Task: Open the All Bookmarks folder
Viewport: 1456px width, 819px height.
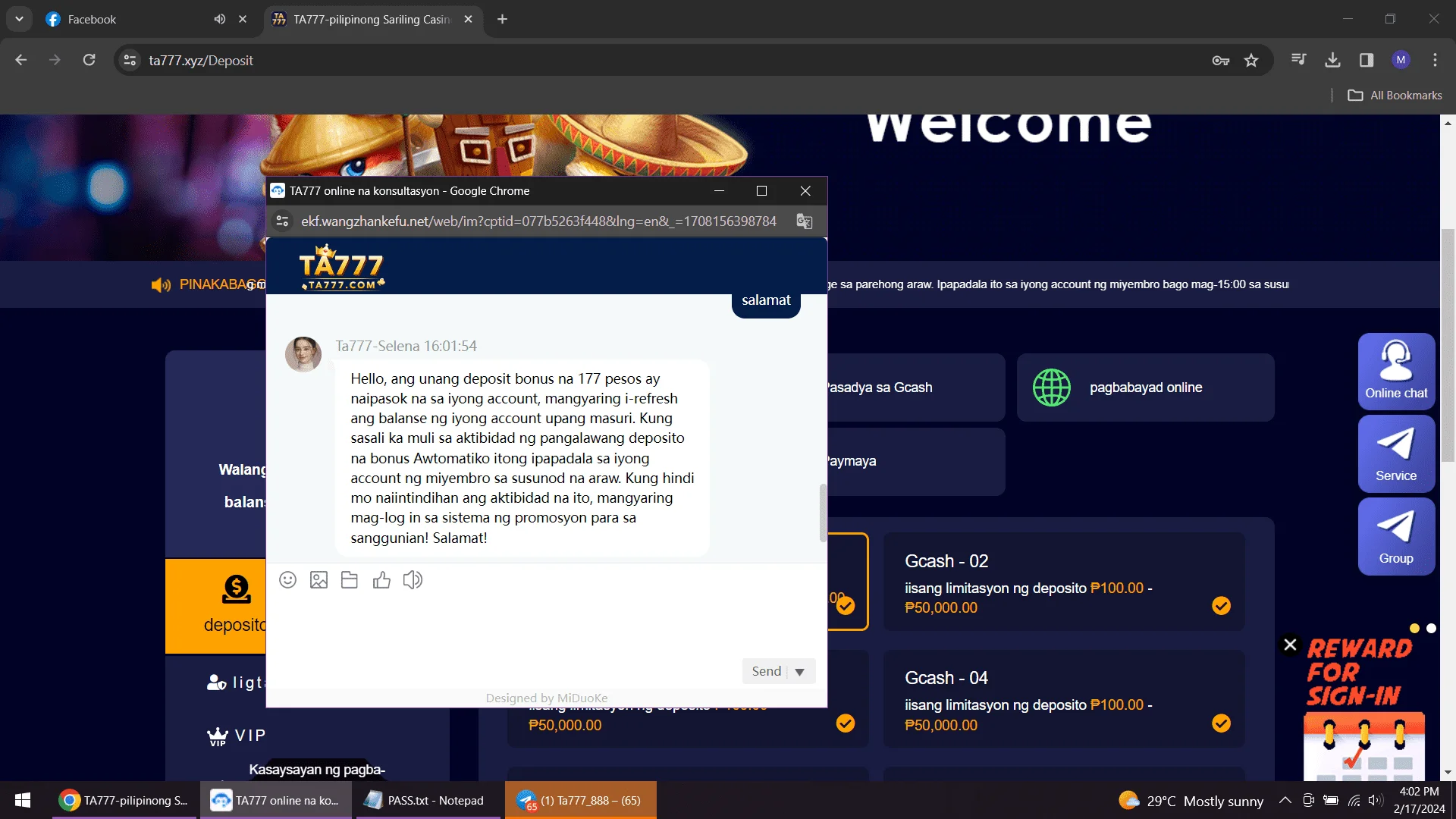Action: 1395,96
